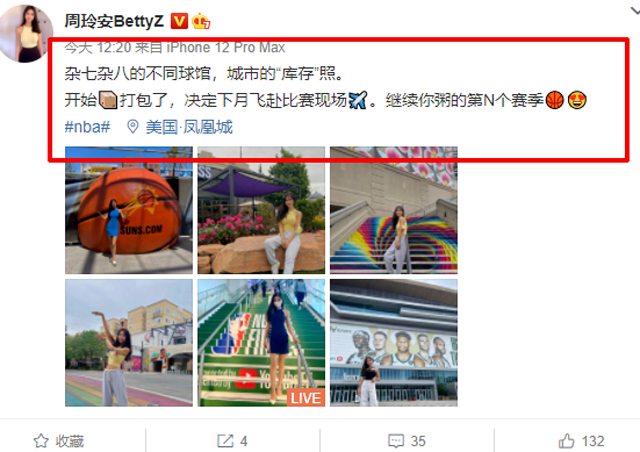Screen dimensions: 640x452
Task: Click the username 周玲安BettyZ
Action: tap(114, 21)
